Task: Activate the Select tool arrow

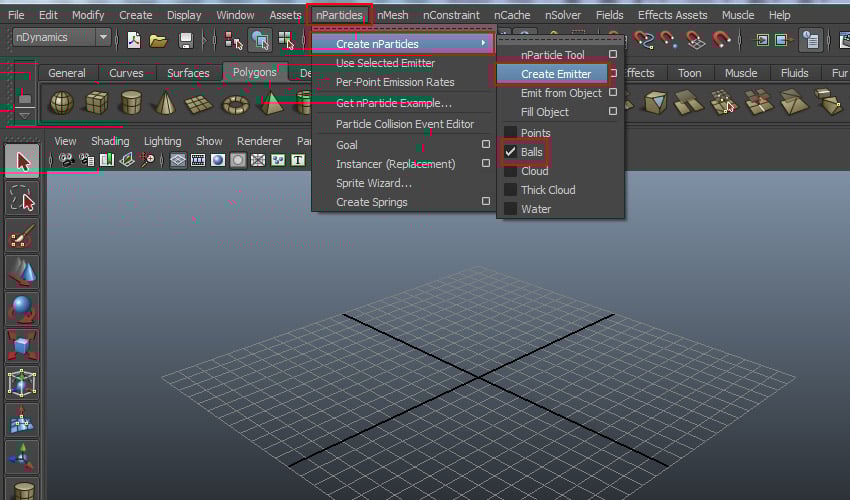Action: click(22, 161)
